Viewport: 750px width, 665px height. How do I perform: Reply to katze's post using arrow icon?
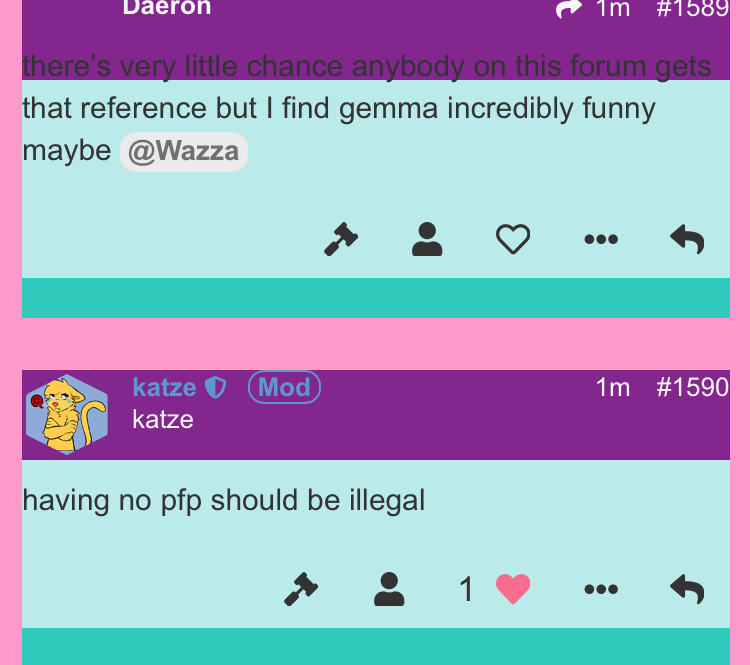[x=687, y=589]
